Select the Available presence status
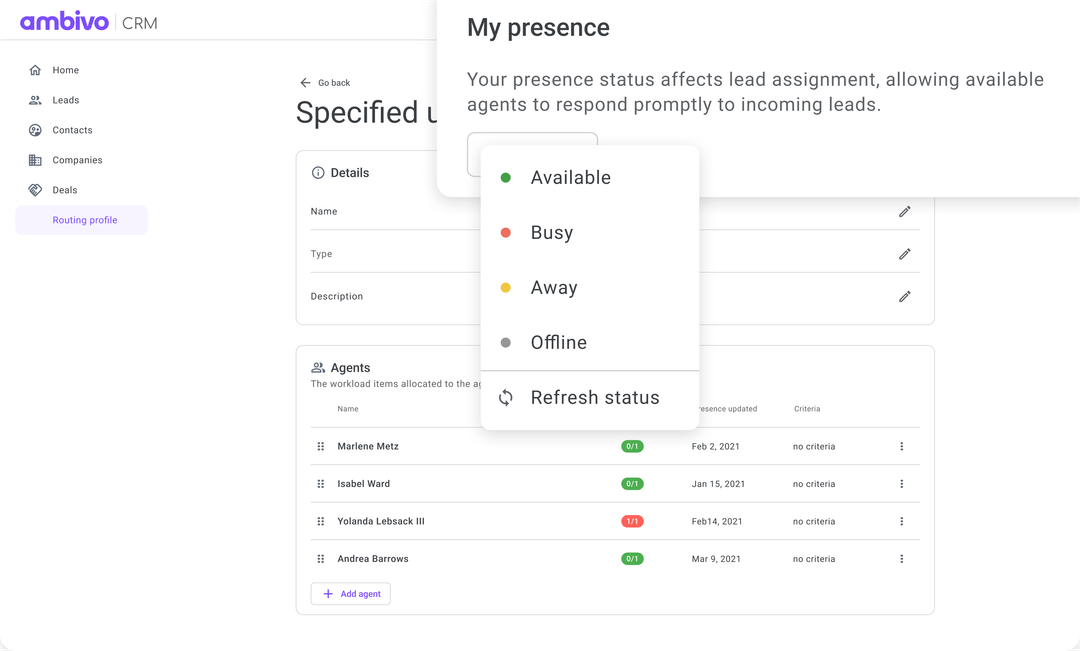Screen dimensions: 1080x651 (570, 177)
